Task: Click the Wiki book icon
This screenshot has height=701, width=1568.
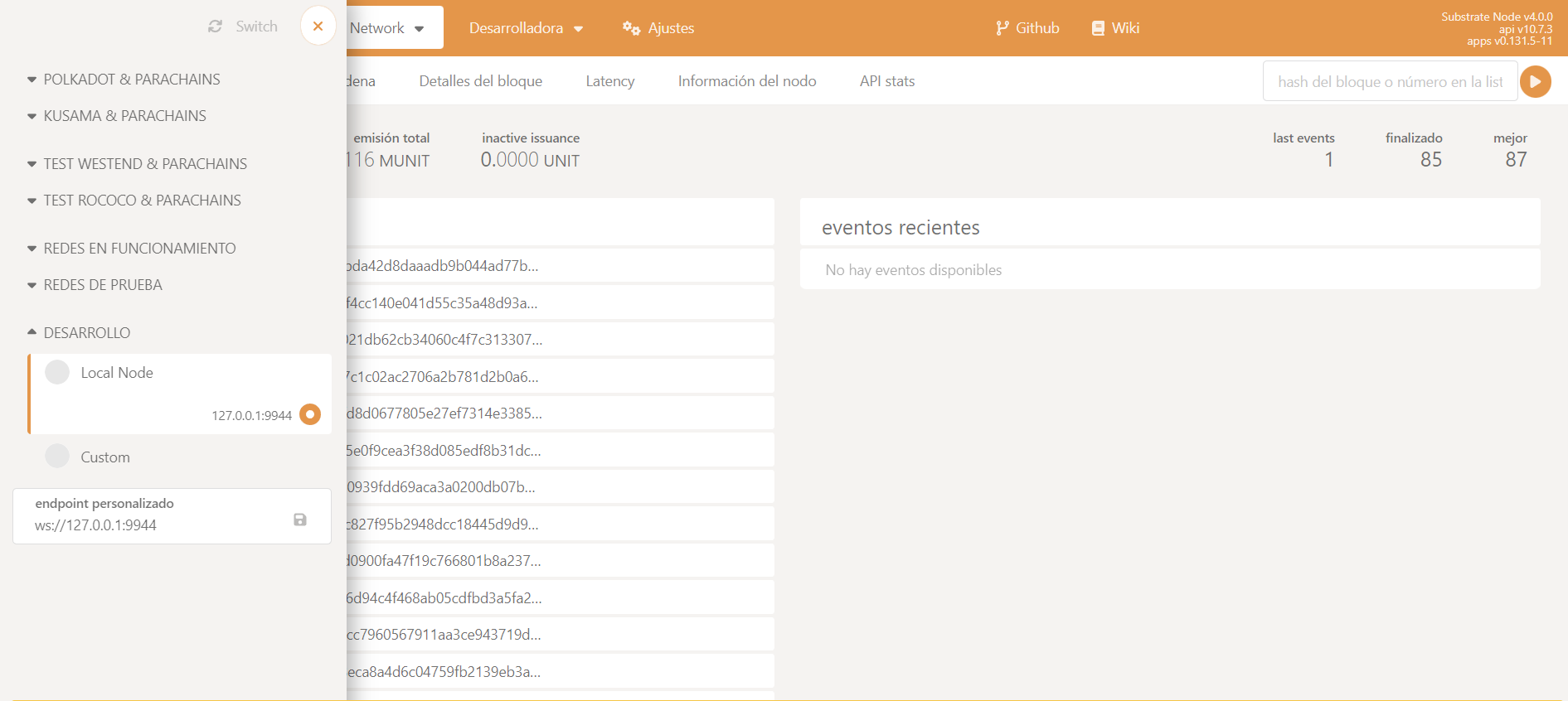Action: (x=1098, y=28)
